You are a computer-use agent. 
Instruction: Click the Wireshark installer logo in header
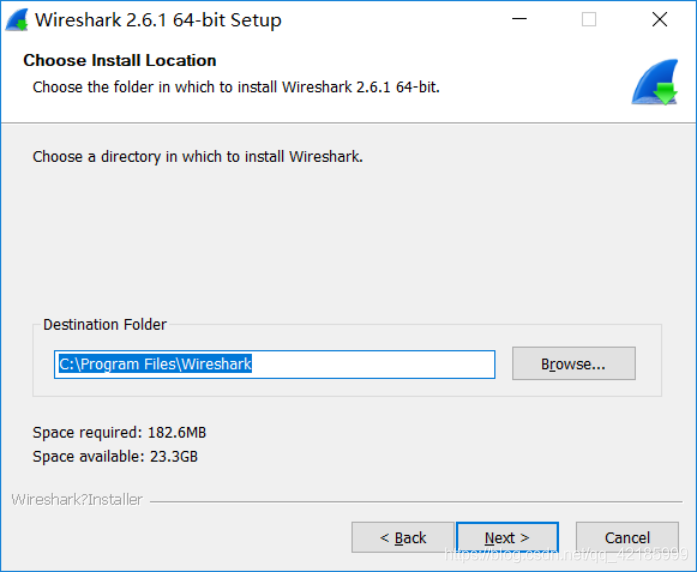point(655,82)
